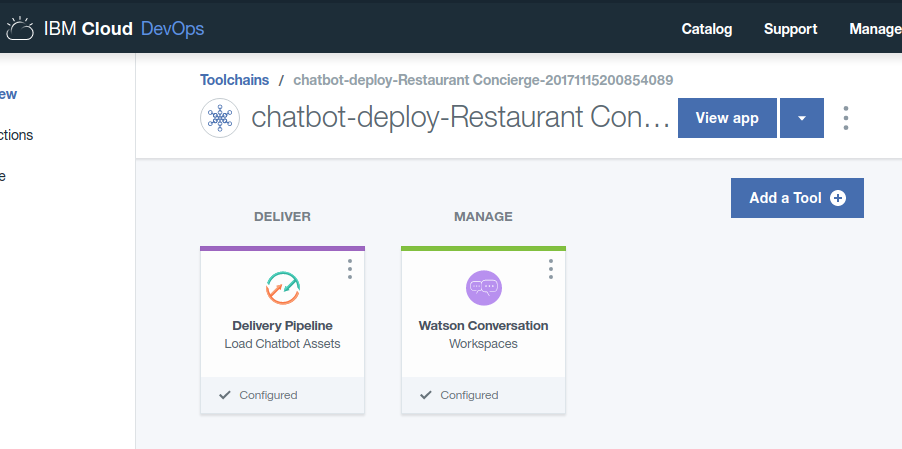902x449 pixels.
Task: Click the full toolchain name in breadcrumb
Action: click(x=483, y=80)
